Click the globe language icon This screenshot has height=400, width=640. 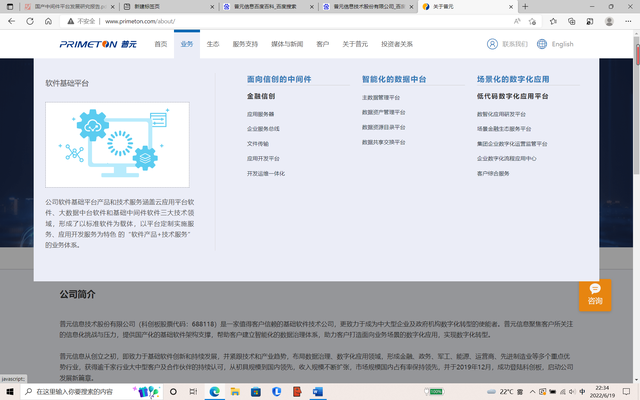pyautogui.click(x=542, y=44)
